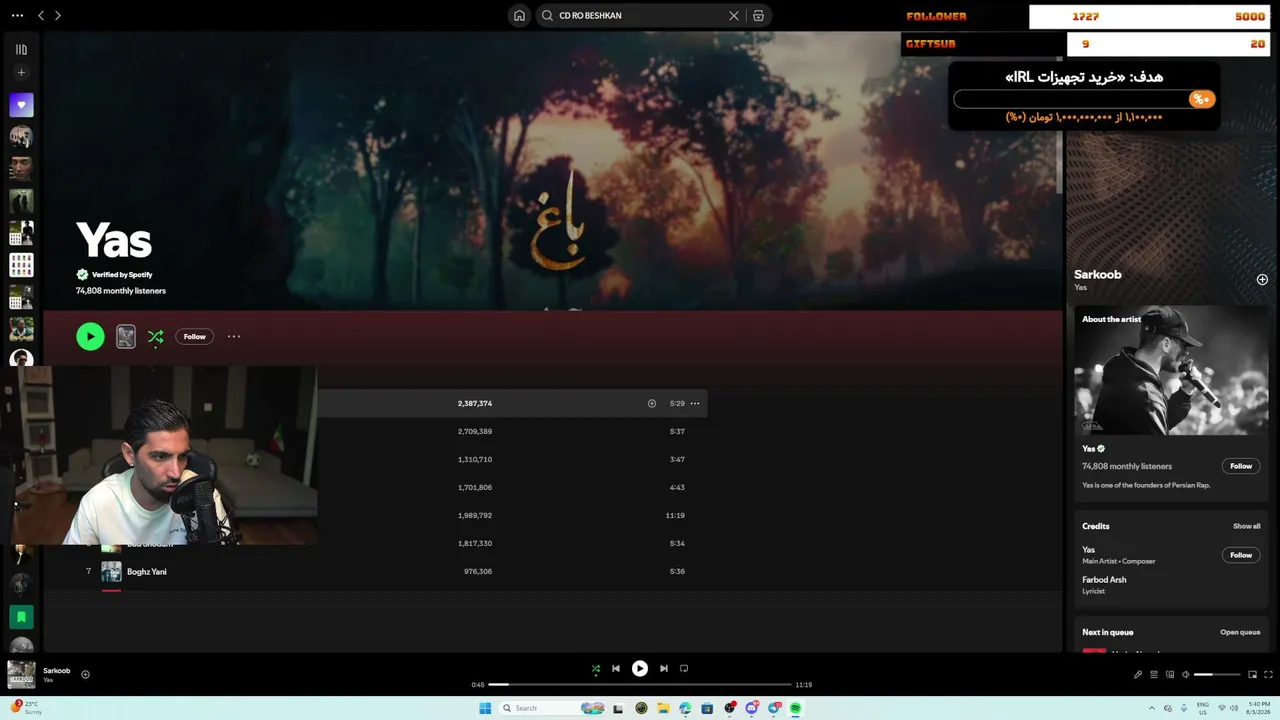Open the connect to a device icon
The height and width of the screenshot is (720, 1280).
point(1170,675)
